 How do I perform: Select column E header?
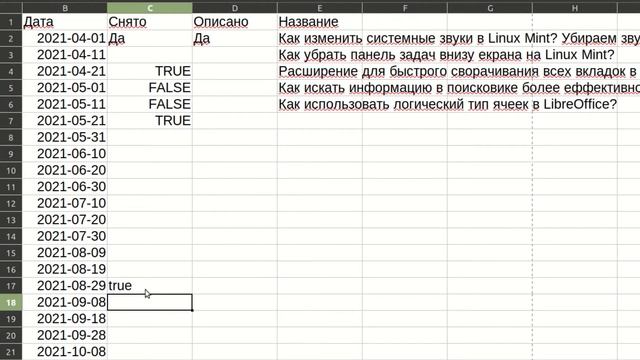tap(320, 8)
